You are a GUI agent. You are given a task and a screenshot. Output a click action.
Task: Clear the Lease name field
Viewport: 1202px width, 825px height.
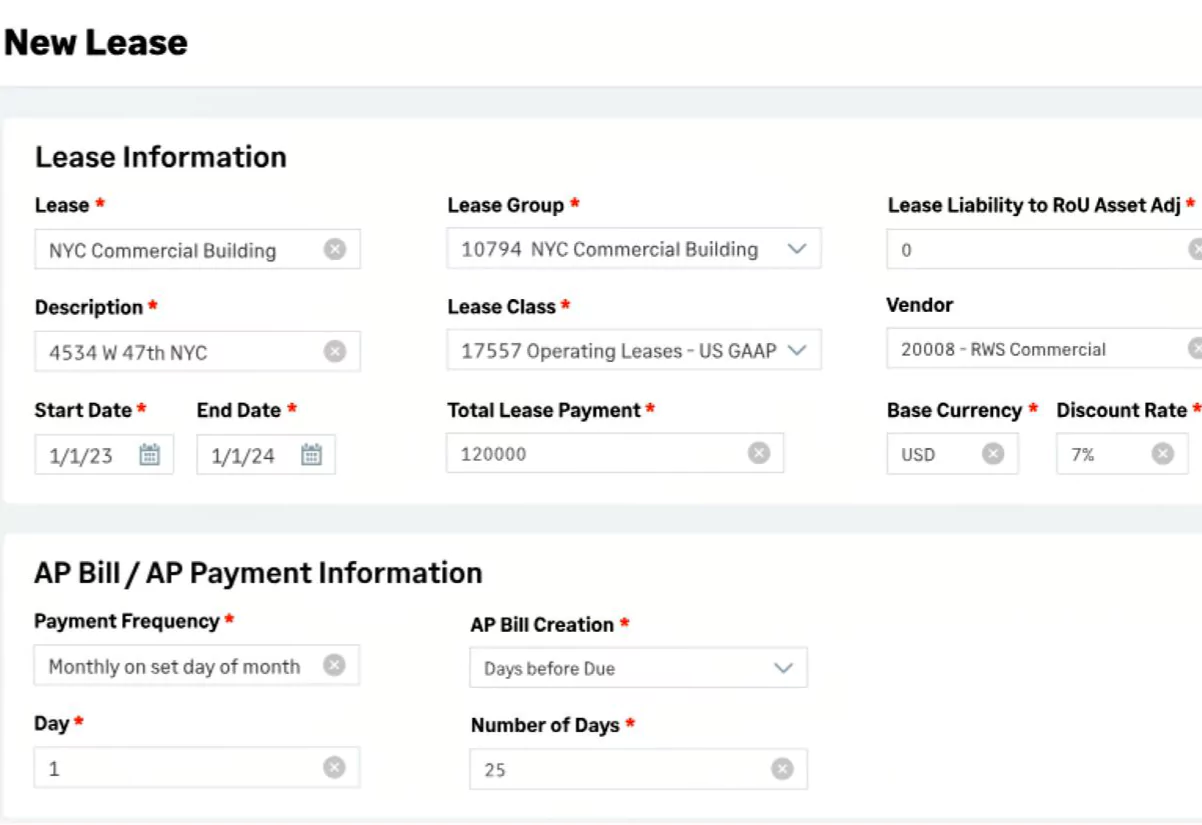[x=335, y=250]
